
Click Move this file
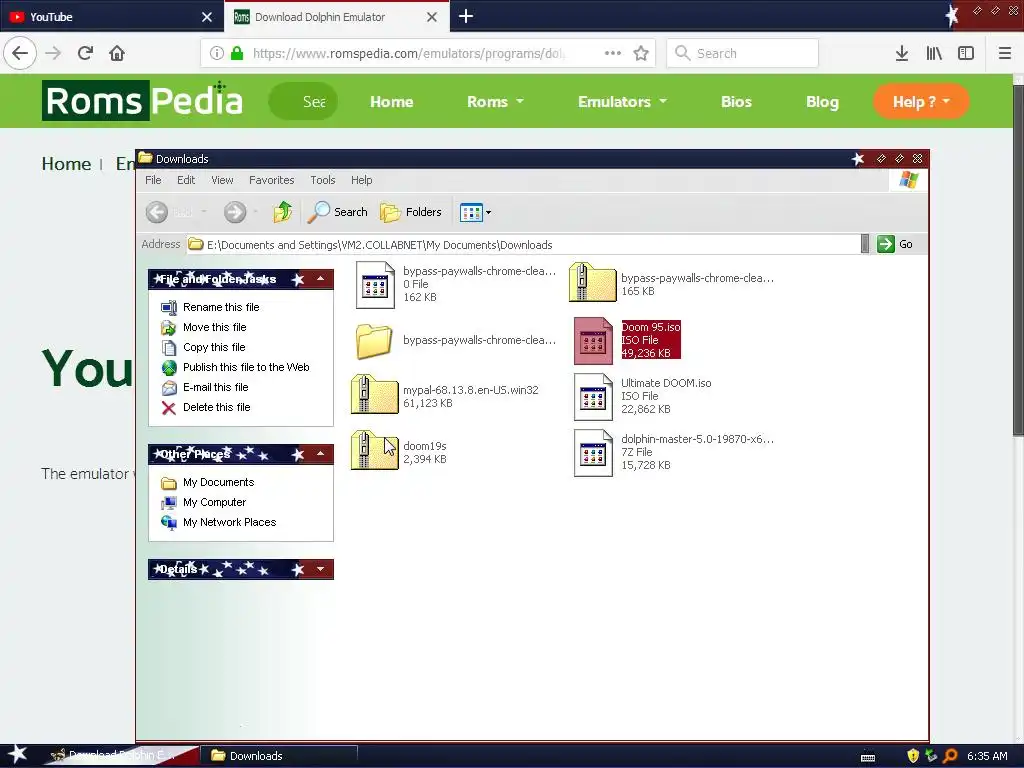tap(214, 327)
